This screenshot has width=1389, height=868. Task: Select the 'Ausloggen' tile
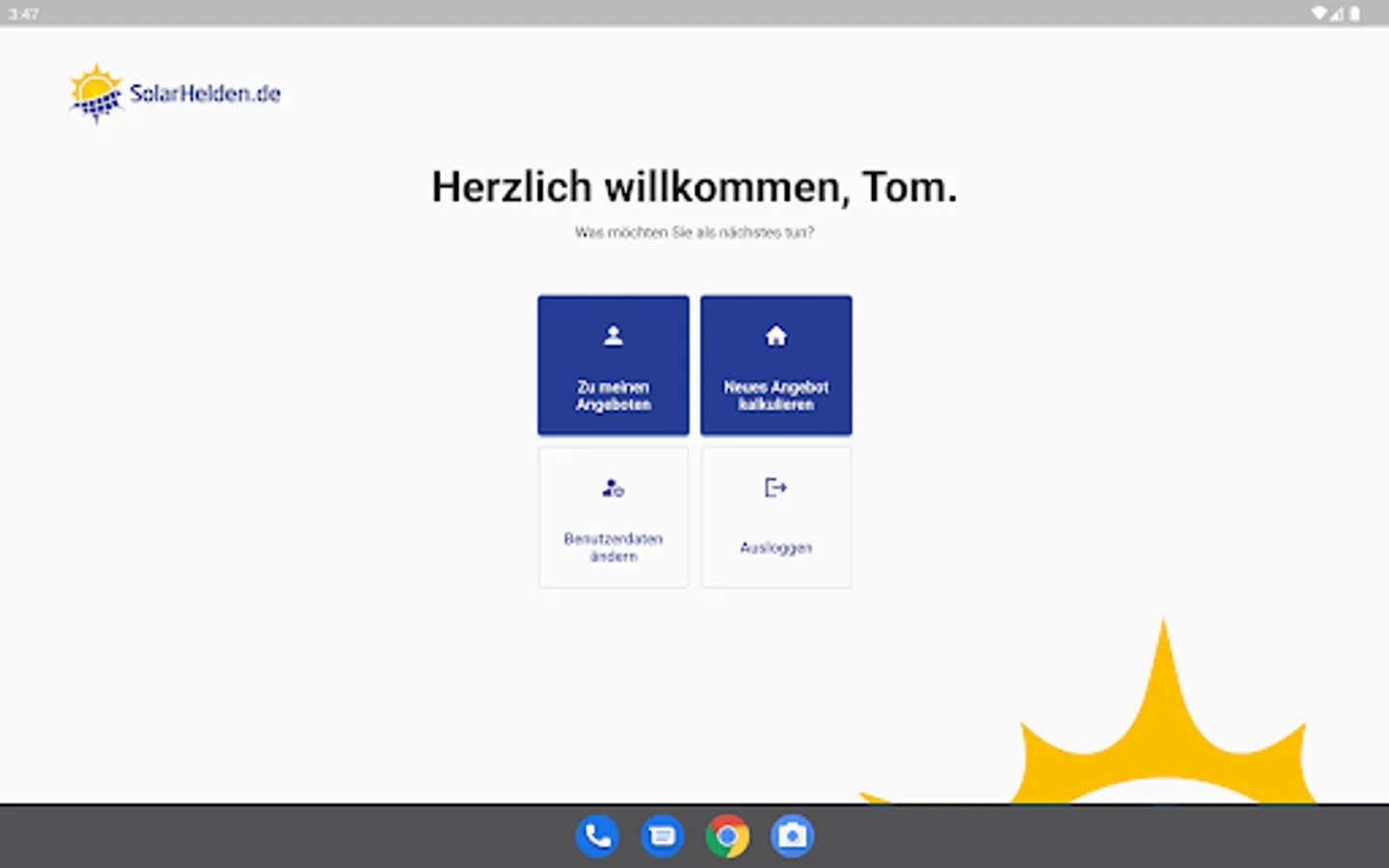coord(776,517)
